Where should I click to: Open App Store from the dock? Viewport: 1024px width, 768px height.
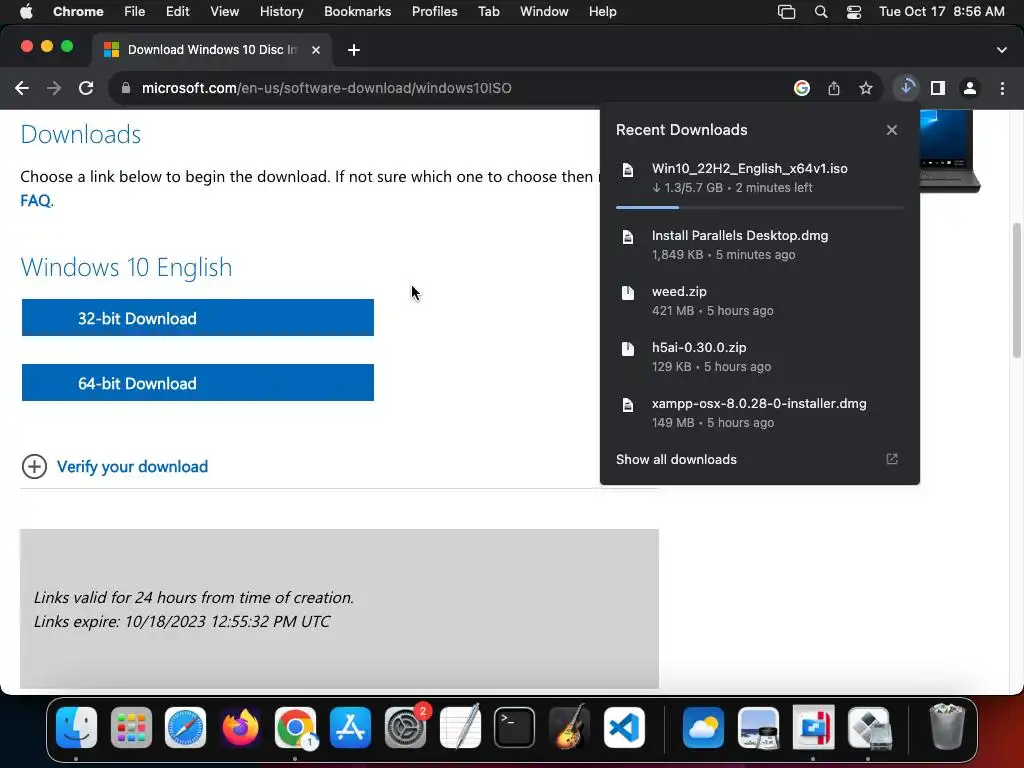pyautogui.click(x=351, y=728)
